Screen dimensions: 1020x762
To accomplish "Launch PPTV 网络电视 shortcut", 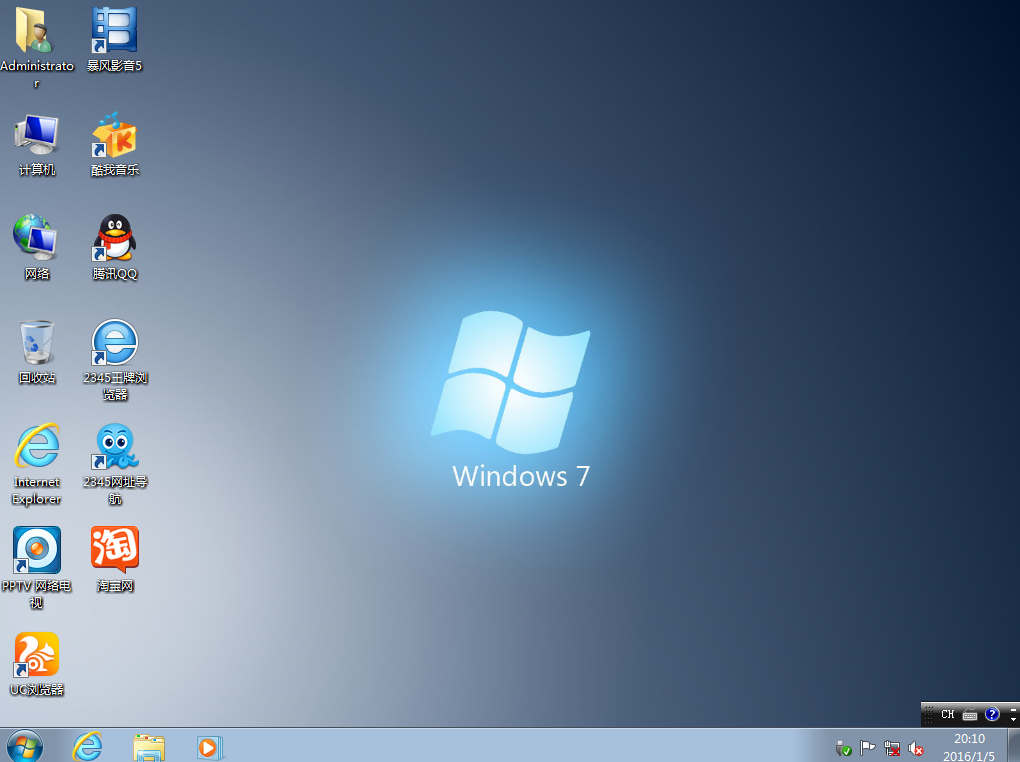I will [x=36, y=567].
